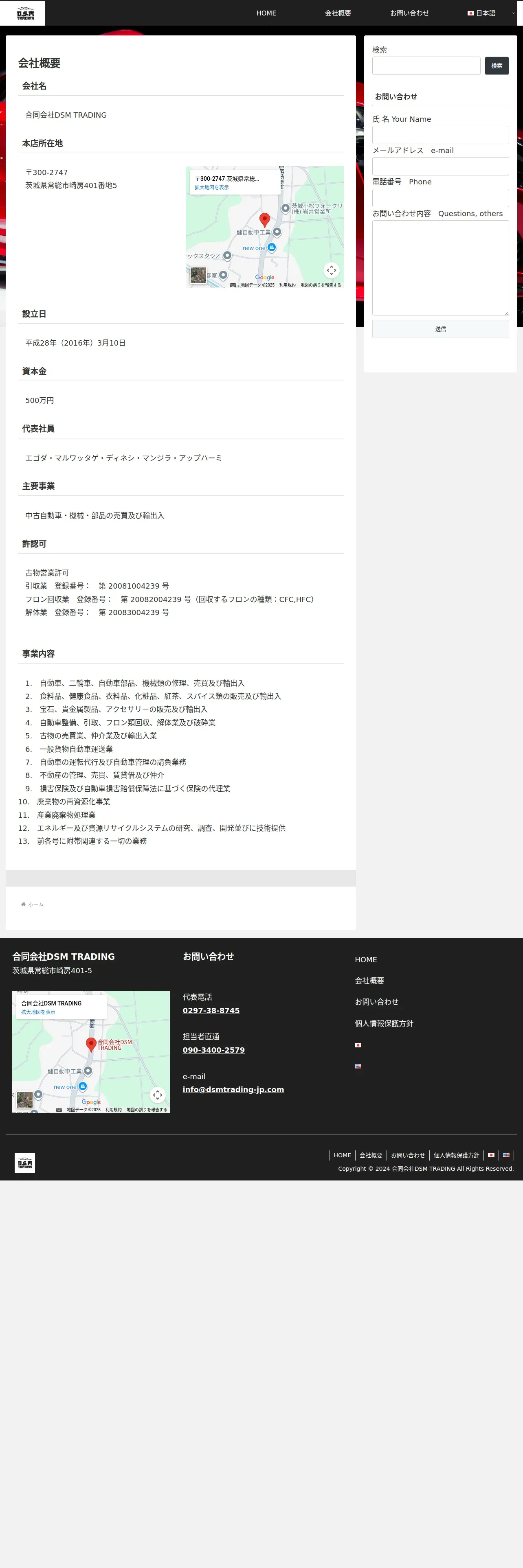523x1568 pixels.
Task: Click 個人情報保護方針 in bottom footer bar
Action: click(456, 1155)
